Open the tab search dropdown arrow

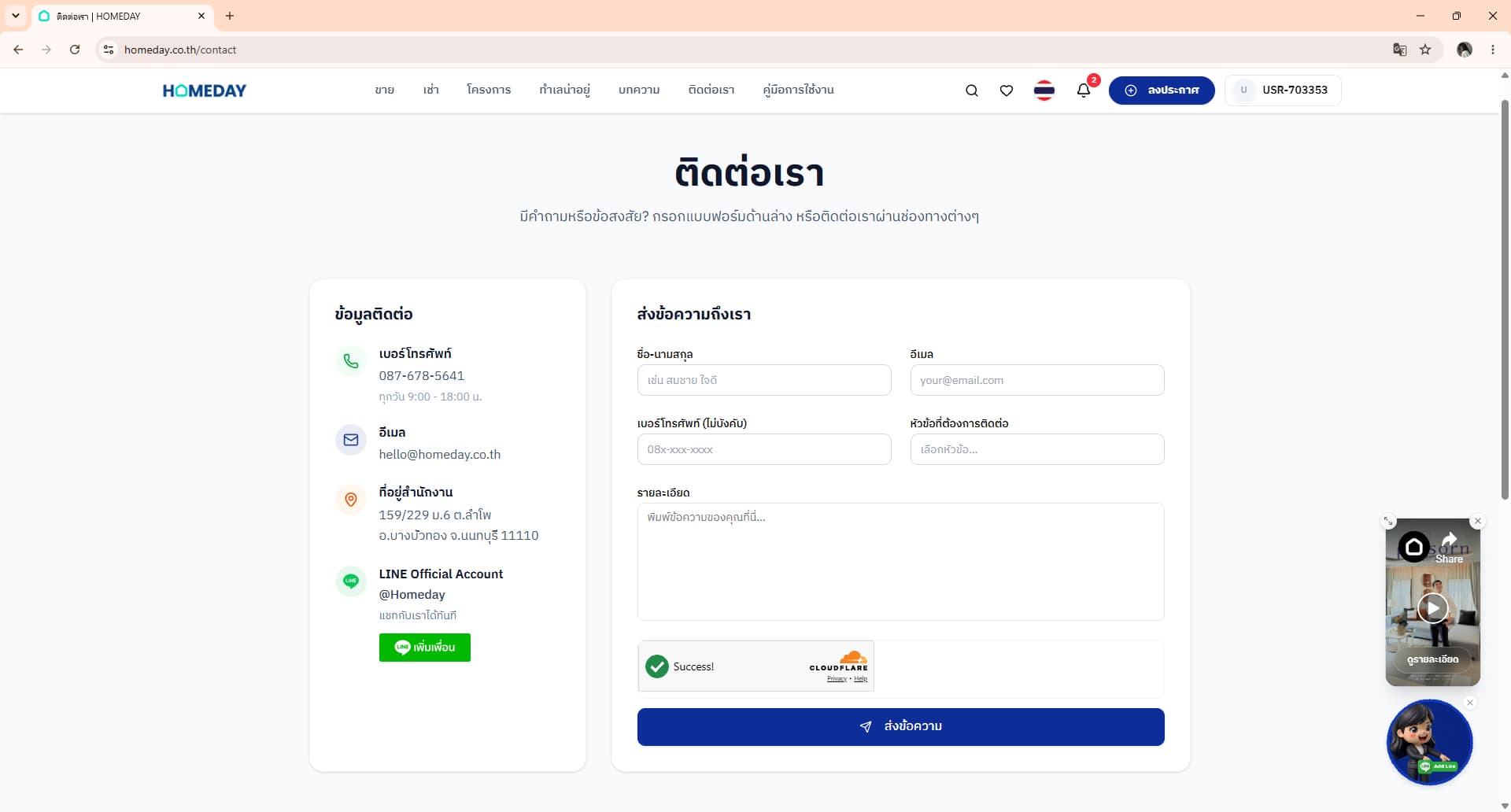[15, 16]
